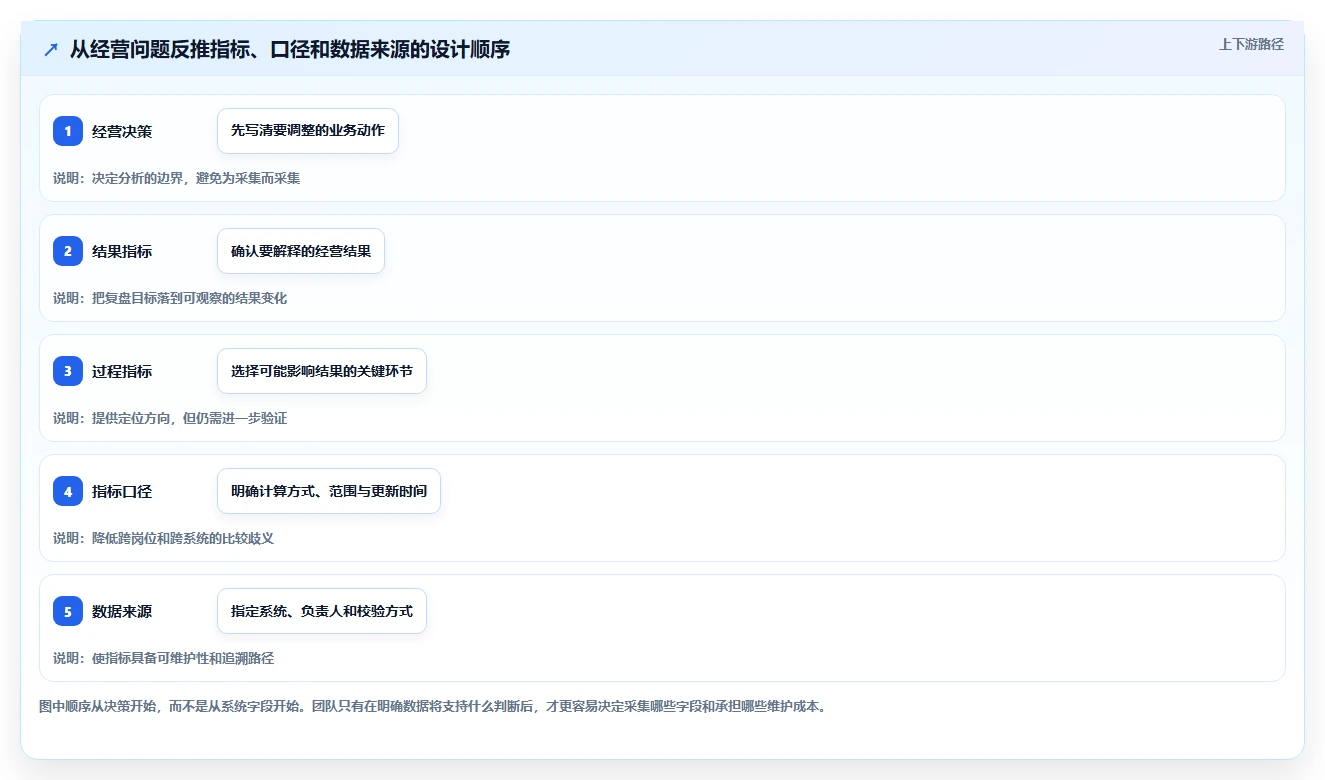The image size is (1325, 780).
Task: Click the step 1 number badge
Action: click(x=68, y=131)
